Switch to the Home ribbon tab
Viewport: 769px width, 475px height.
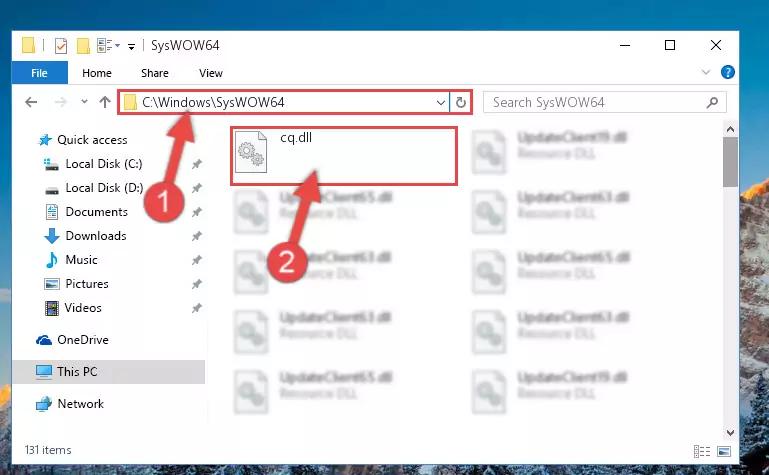point(97,73)
